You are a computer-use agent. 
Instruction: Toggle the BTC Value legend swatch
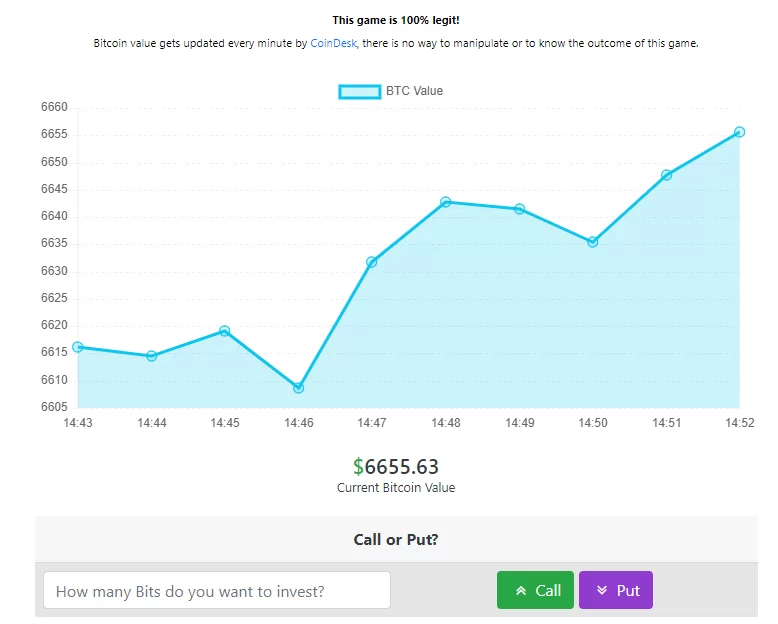pyautogui.click(x=360, y=92)
